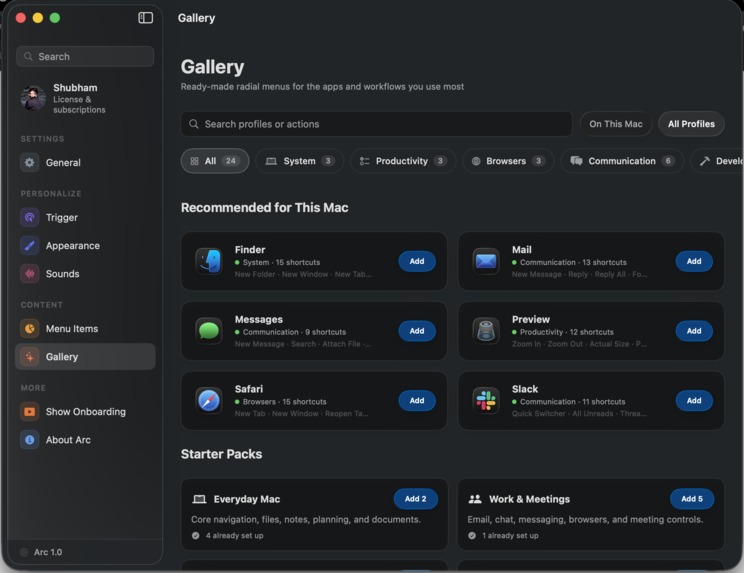Screen dimensions: 744x573
Task: Click Add 5 for Work & Meetings
Action: point(692,499)
